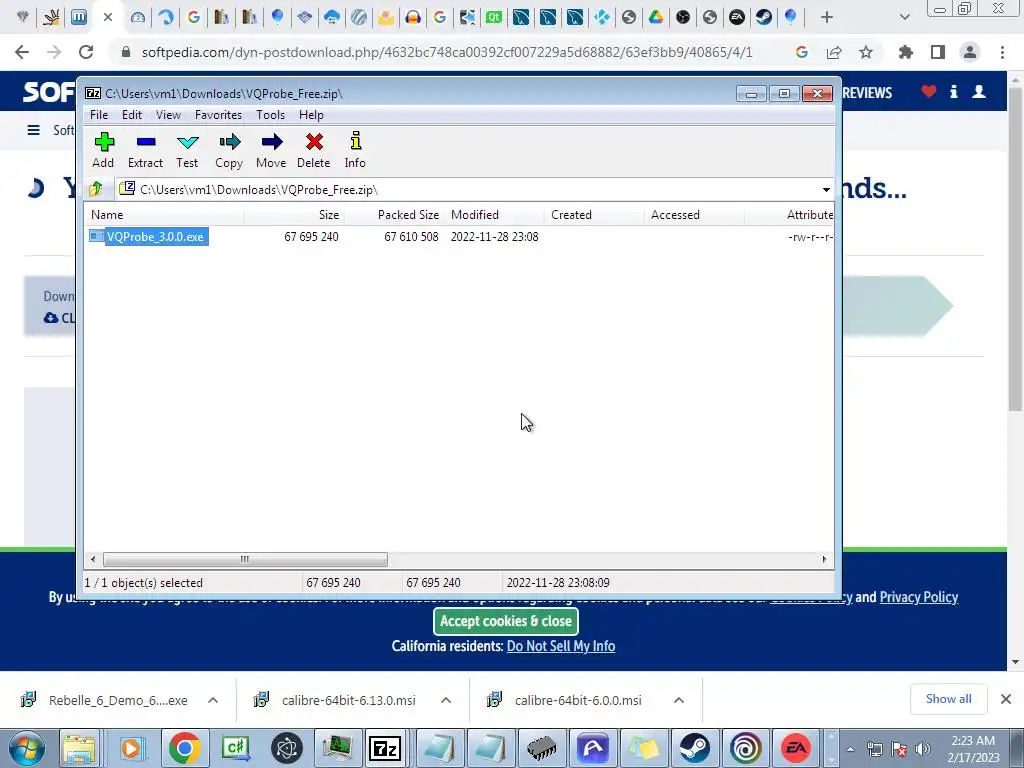Image resolution: width=1024 pixels, height=768 pixels.
Task: Reload the Softpedia page
Action: [x=86, y=52]
